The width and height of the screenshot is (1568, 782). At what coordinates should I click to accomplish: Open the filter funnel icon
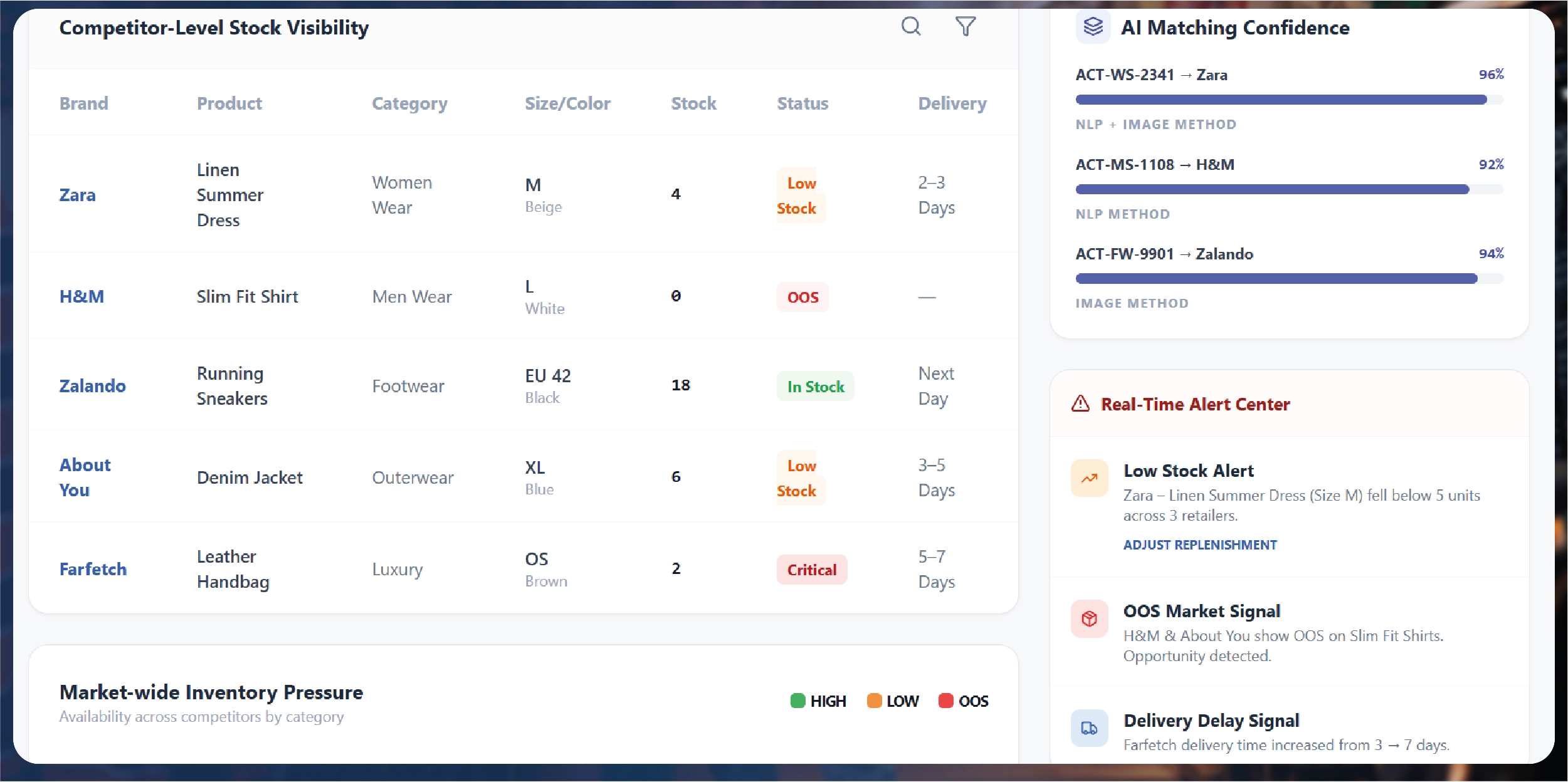[x=965, y=26]
